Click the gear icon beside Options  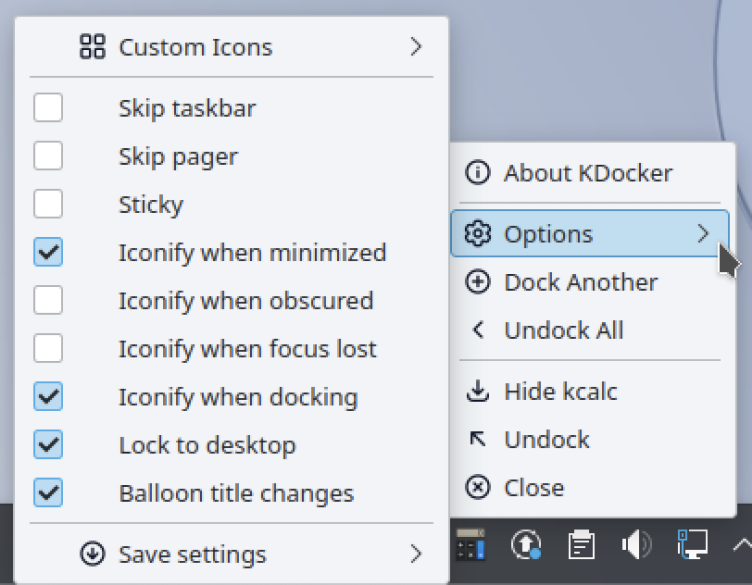click(x=478, y=234)
